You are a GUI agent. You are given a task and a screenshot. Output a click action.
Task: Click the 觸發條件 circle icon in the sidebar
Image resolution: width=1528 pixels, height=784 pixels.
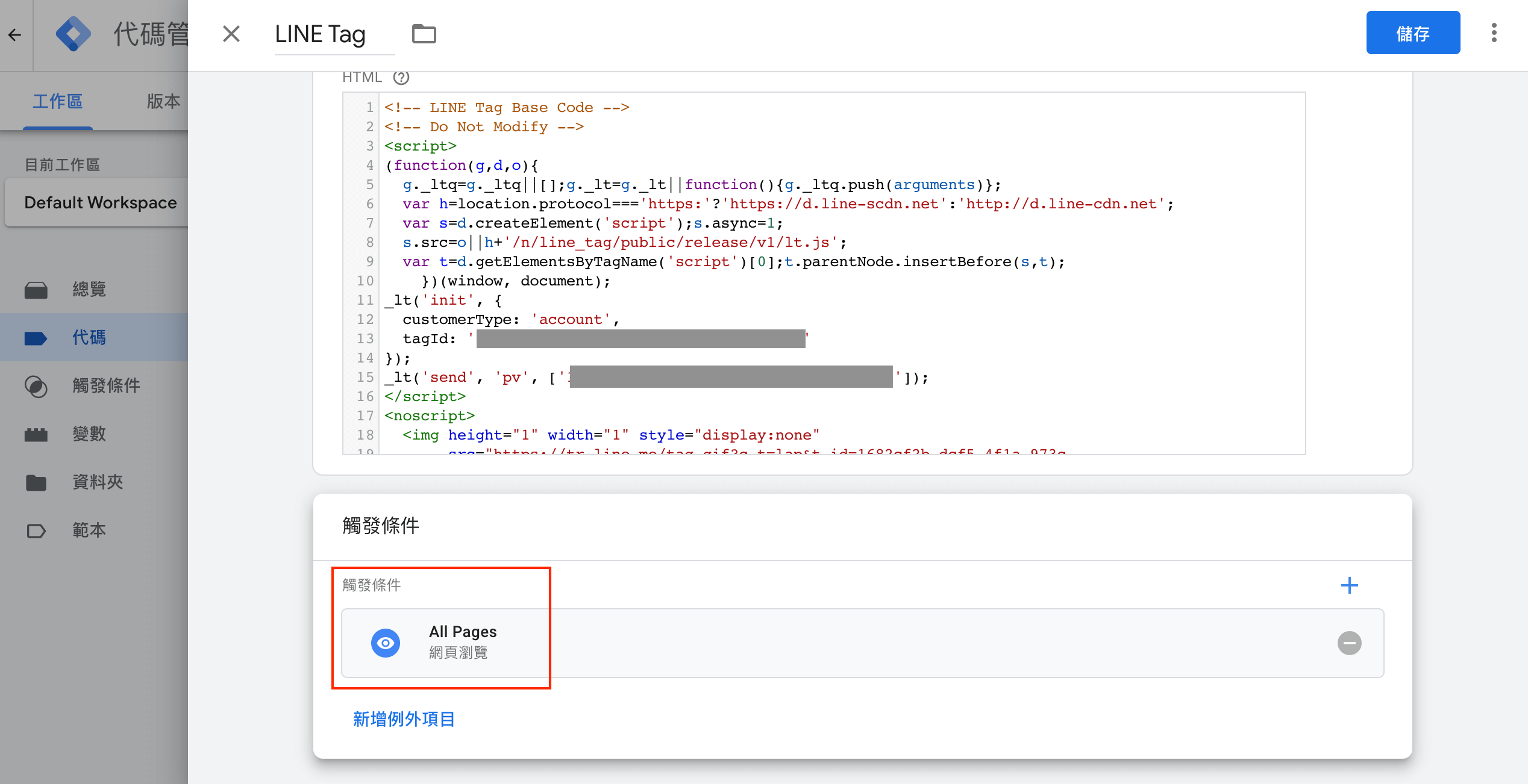(x=36, y=387)
